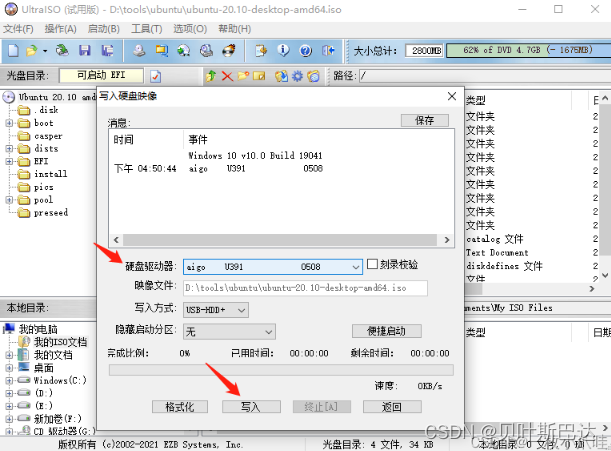
Task: Click the 路径 path field
Action: pyautogui.click(x=485, y=76)
